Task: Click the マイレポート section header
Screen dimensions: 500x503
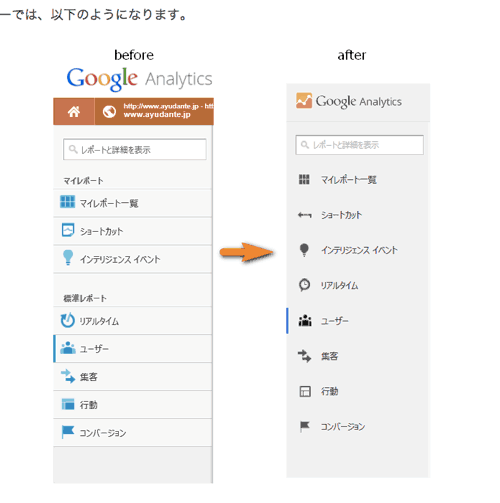Action: pos(83,181)
